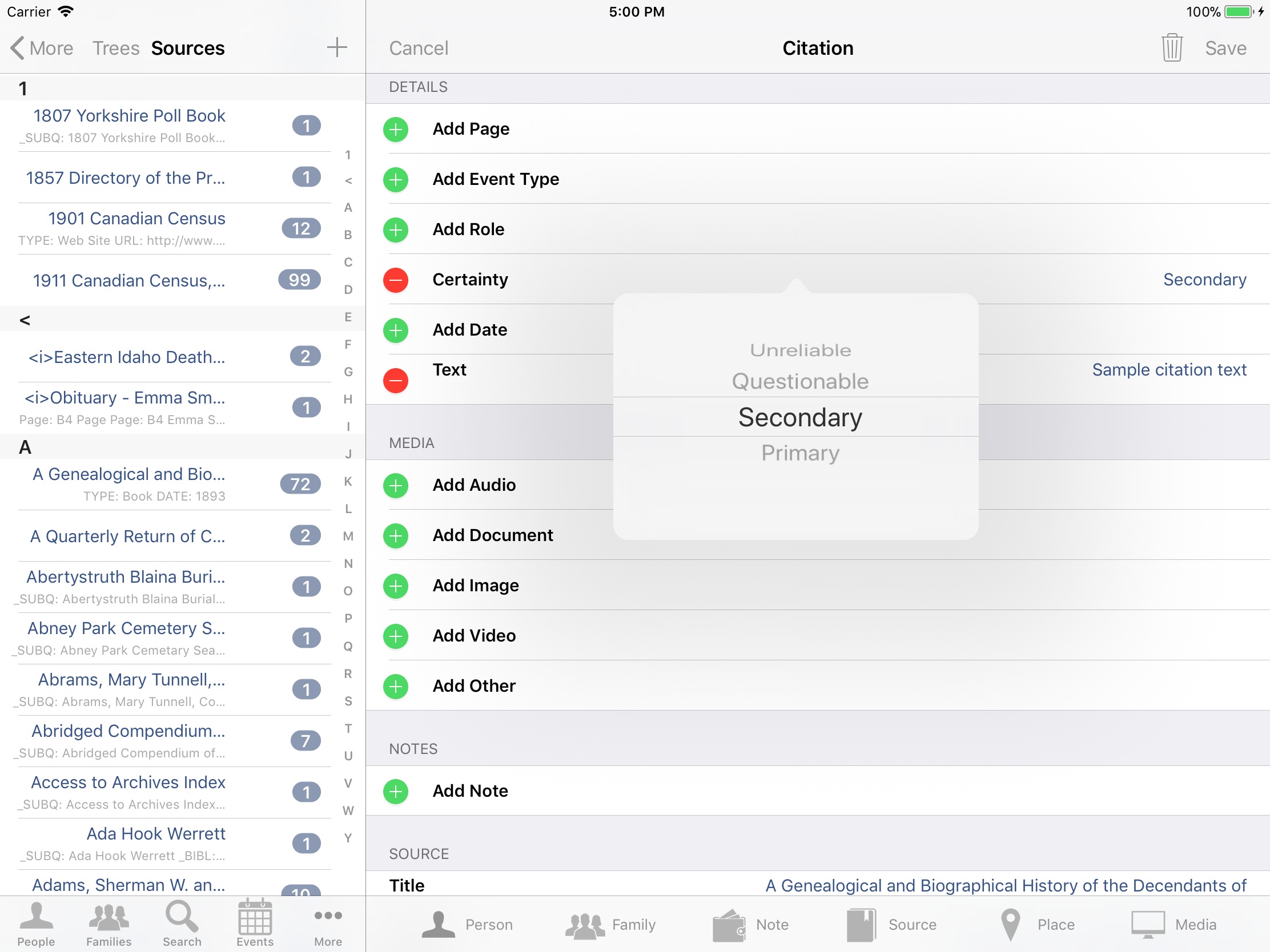This screenshot has width=1270, height=952.
Task: Jump to letter M in index
Action: (348, 536)
